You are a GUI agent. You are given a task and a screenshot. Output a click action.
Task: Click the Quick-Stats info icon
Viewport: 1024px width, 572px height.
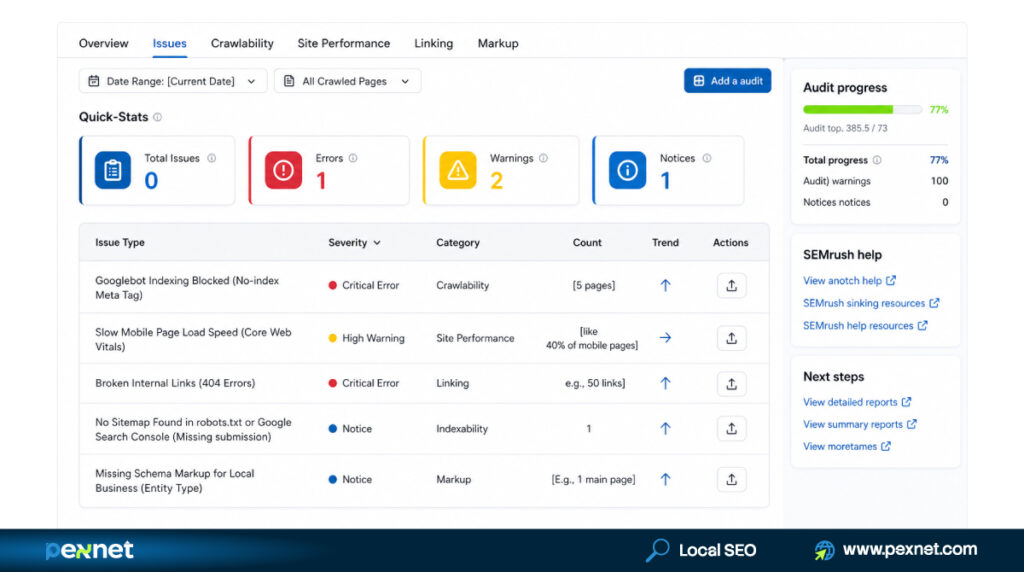157,118
